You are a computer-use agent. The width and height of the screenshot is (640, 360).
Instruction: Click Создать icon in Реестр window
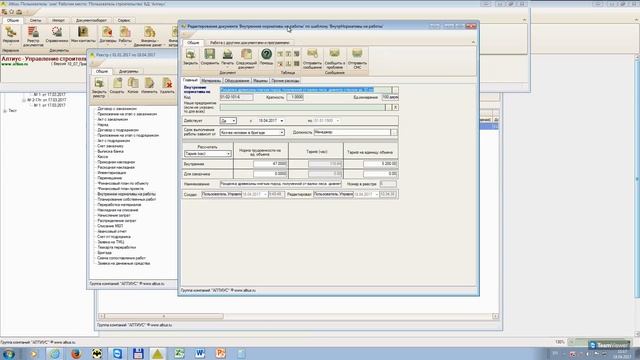tap(117, 86)
